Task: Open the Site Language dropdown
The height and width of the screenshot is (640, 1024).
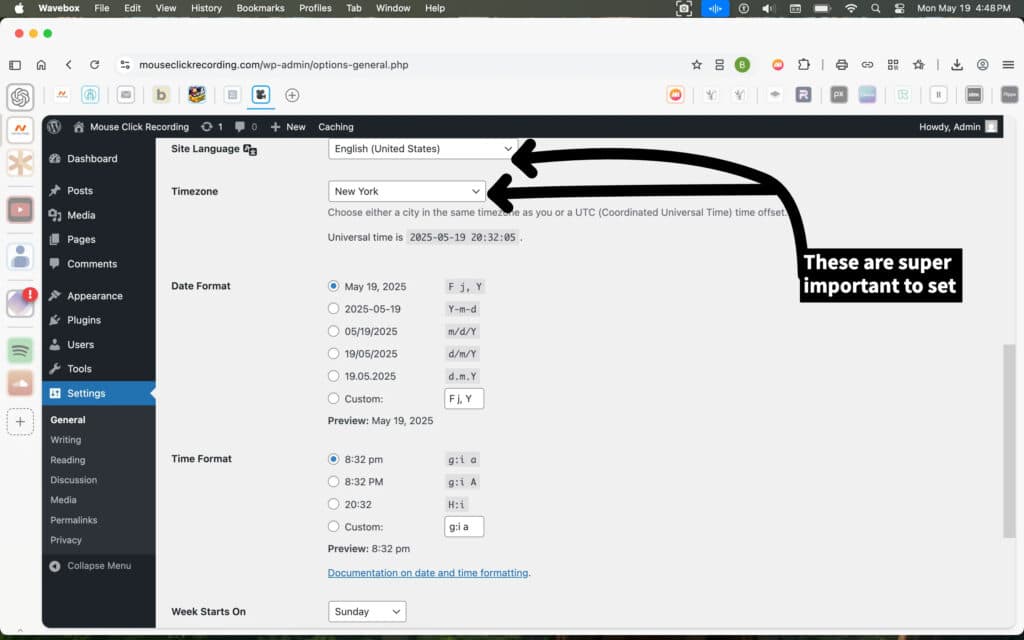Action: coord(422,149)
